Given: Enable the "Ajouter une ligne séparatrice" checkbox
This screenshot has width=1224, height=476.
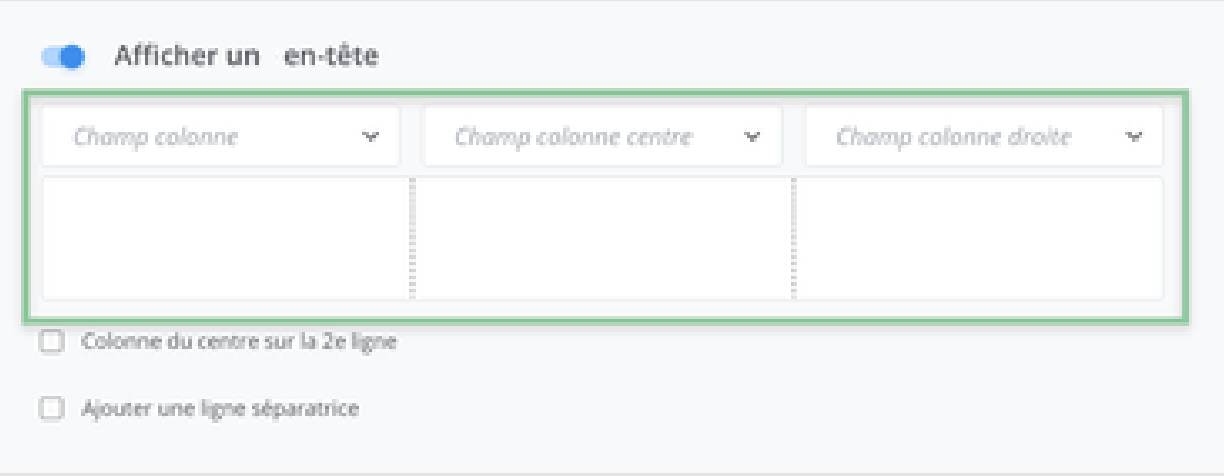Looking at the screenshot, I should 50,409.
